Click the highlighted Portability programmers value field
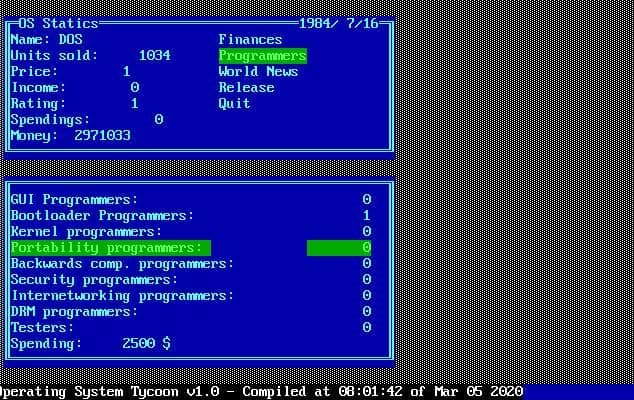Screen dimensions: 634x400 click(x=339, y=248)
